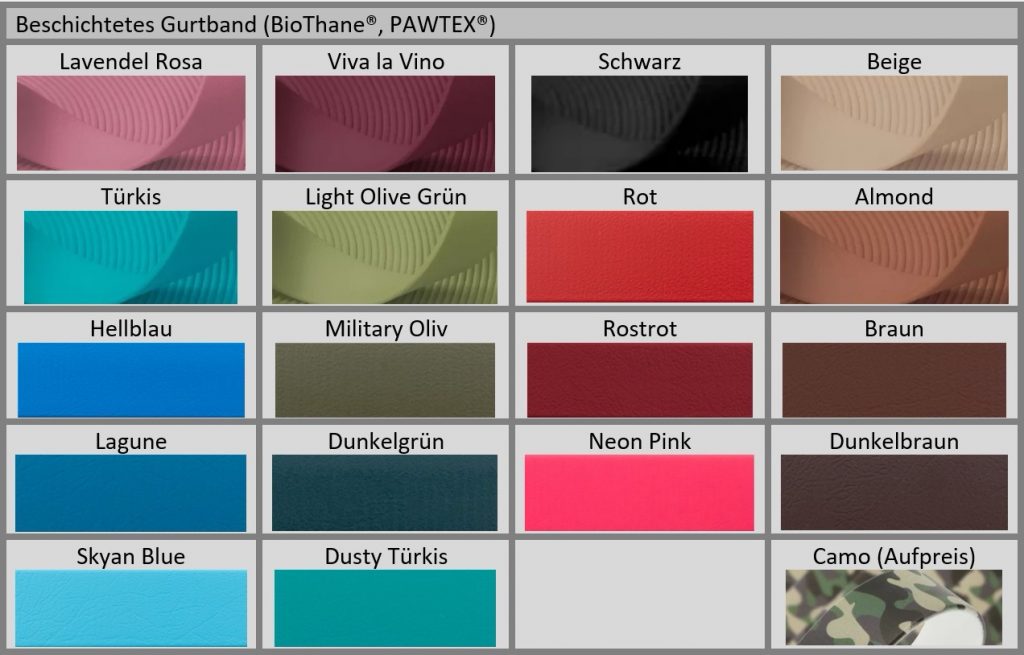Select the Türkis color swatch
Image resolution: width=1024 pixels, height=655 pixels.
[130, 257]
